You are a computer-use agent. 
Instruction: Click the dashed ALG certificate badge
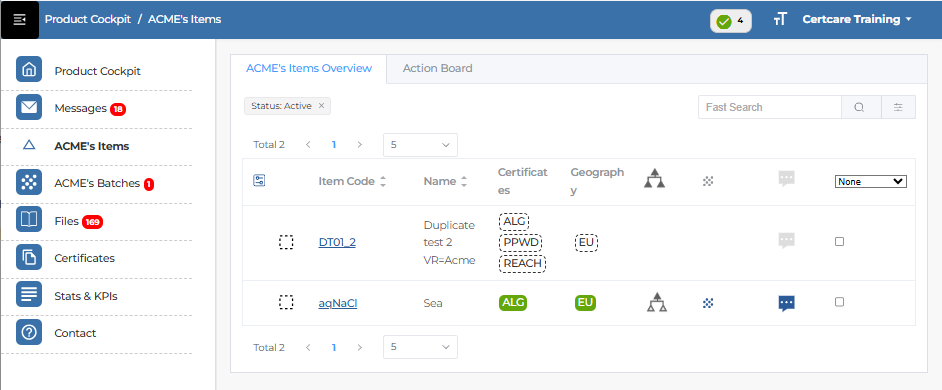click(514, 221)
